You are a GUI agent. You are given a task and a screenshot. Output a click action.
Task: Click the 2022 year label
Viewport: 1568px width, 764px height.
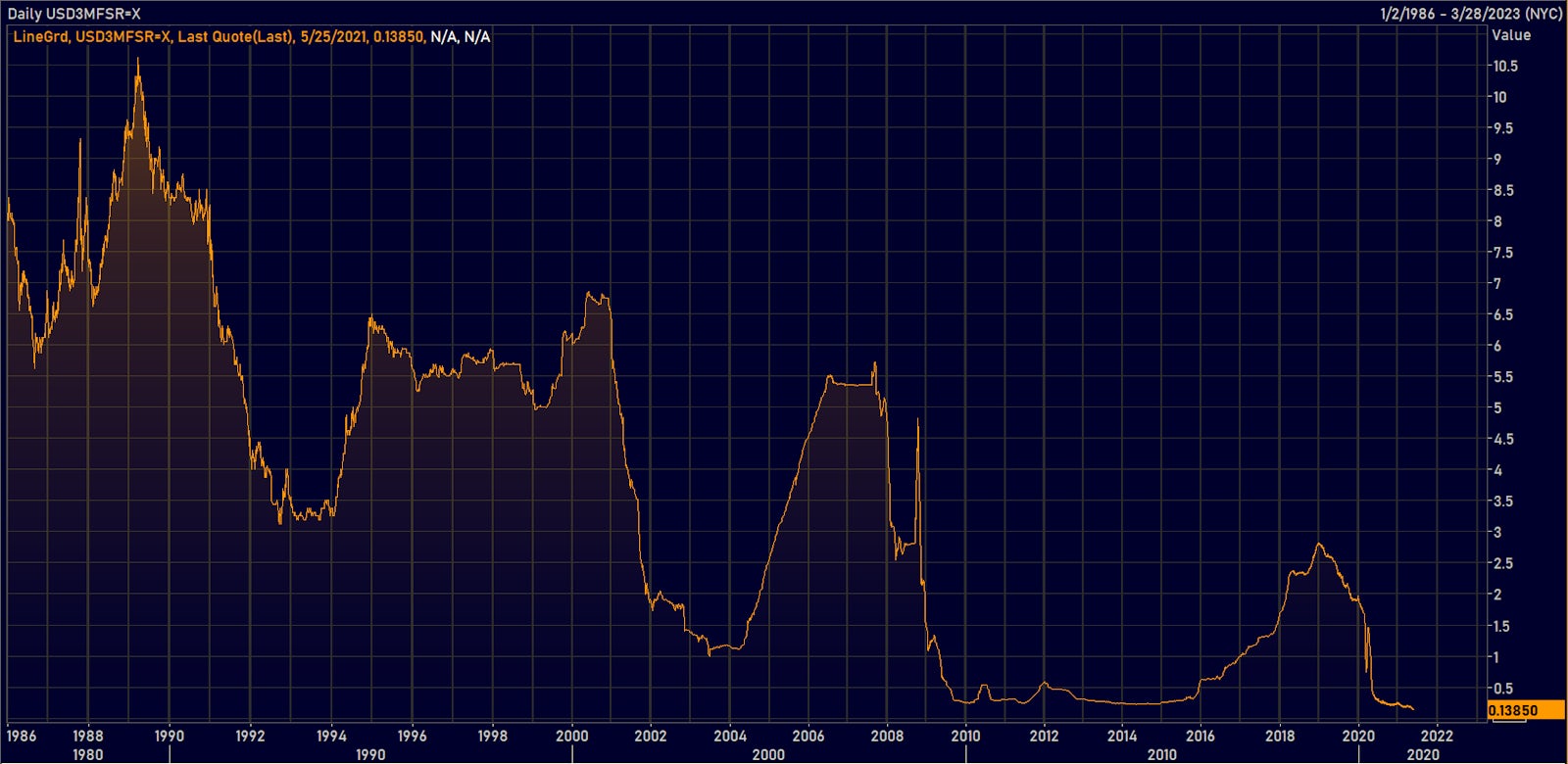tap(1437, 736)
